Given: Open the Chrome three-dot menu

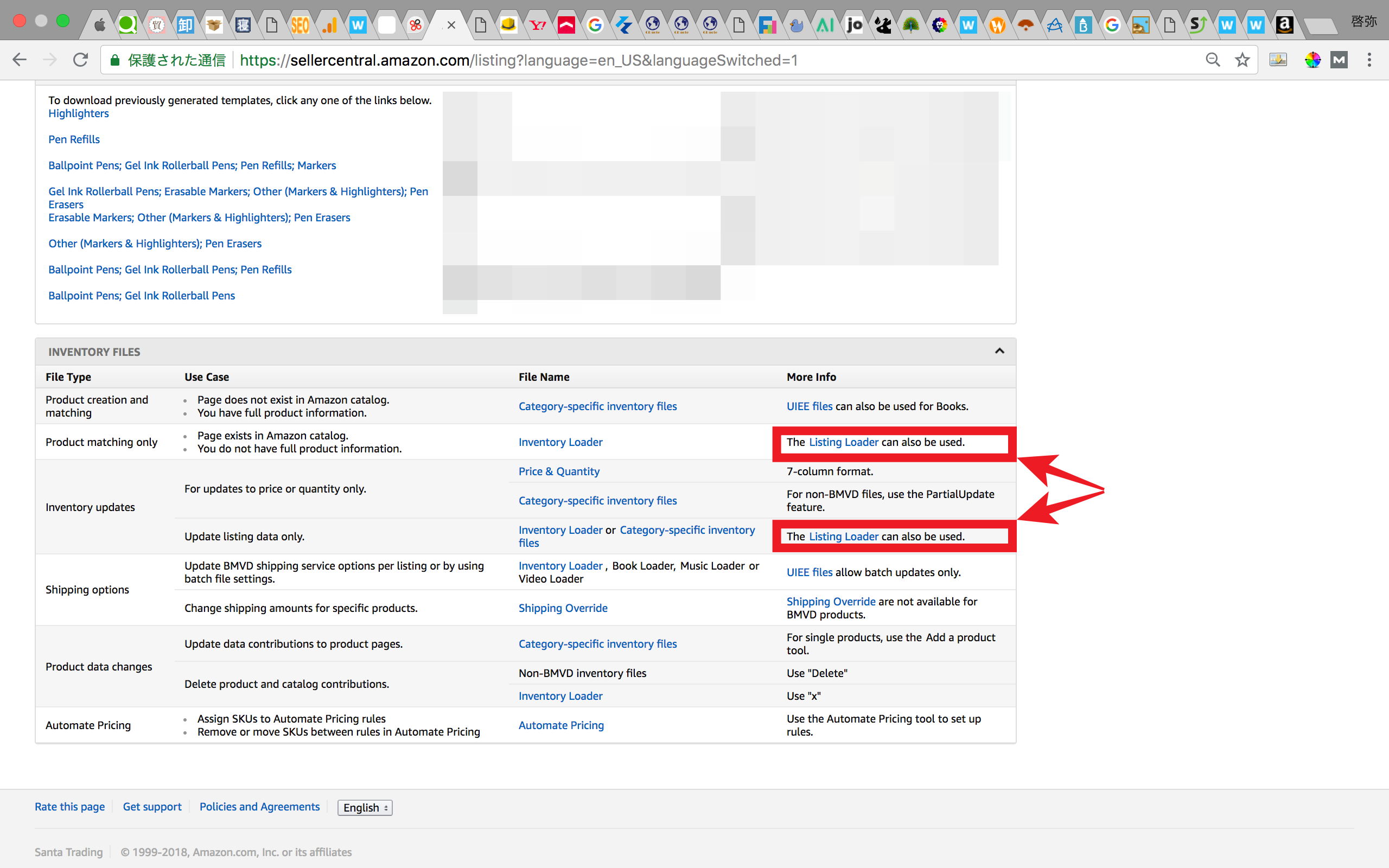Looking at the screenshot, I should coord(1369,60).
